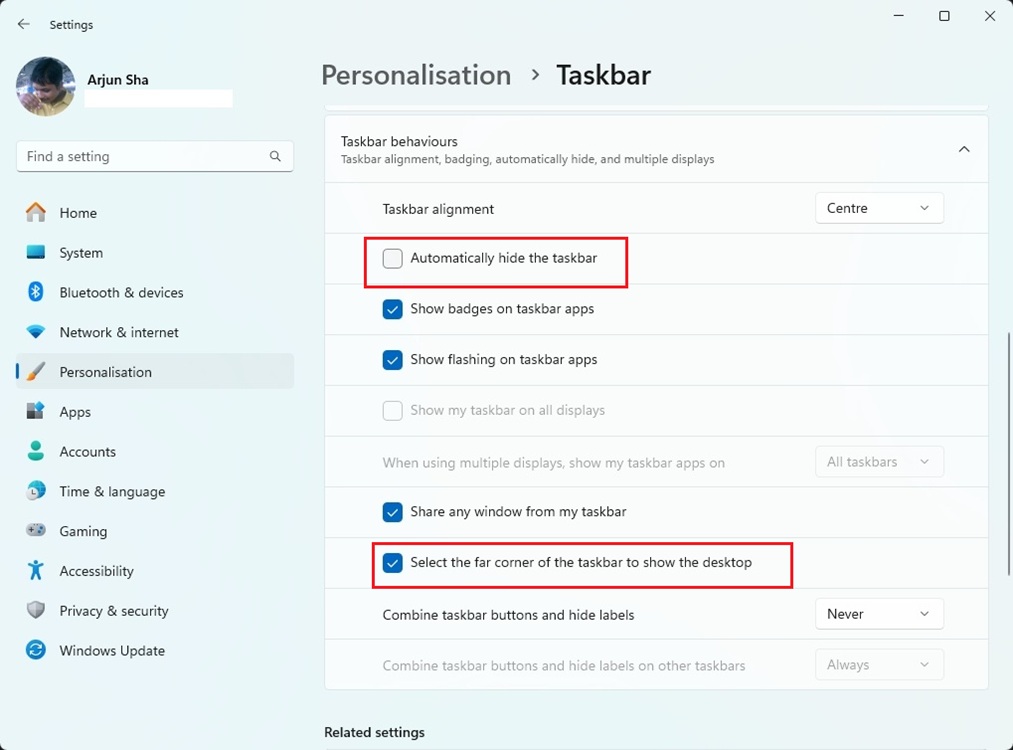Screen dimensions: 1013x750
Task: Click the System monitor icon
Action: point(36,252)
